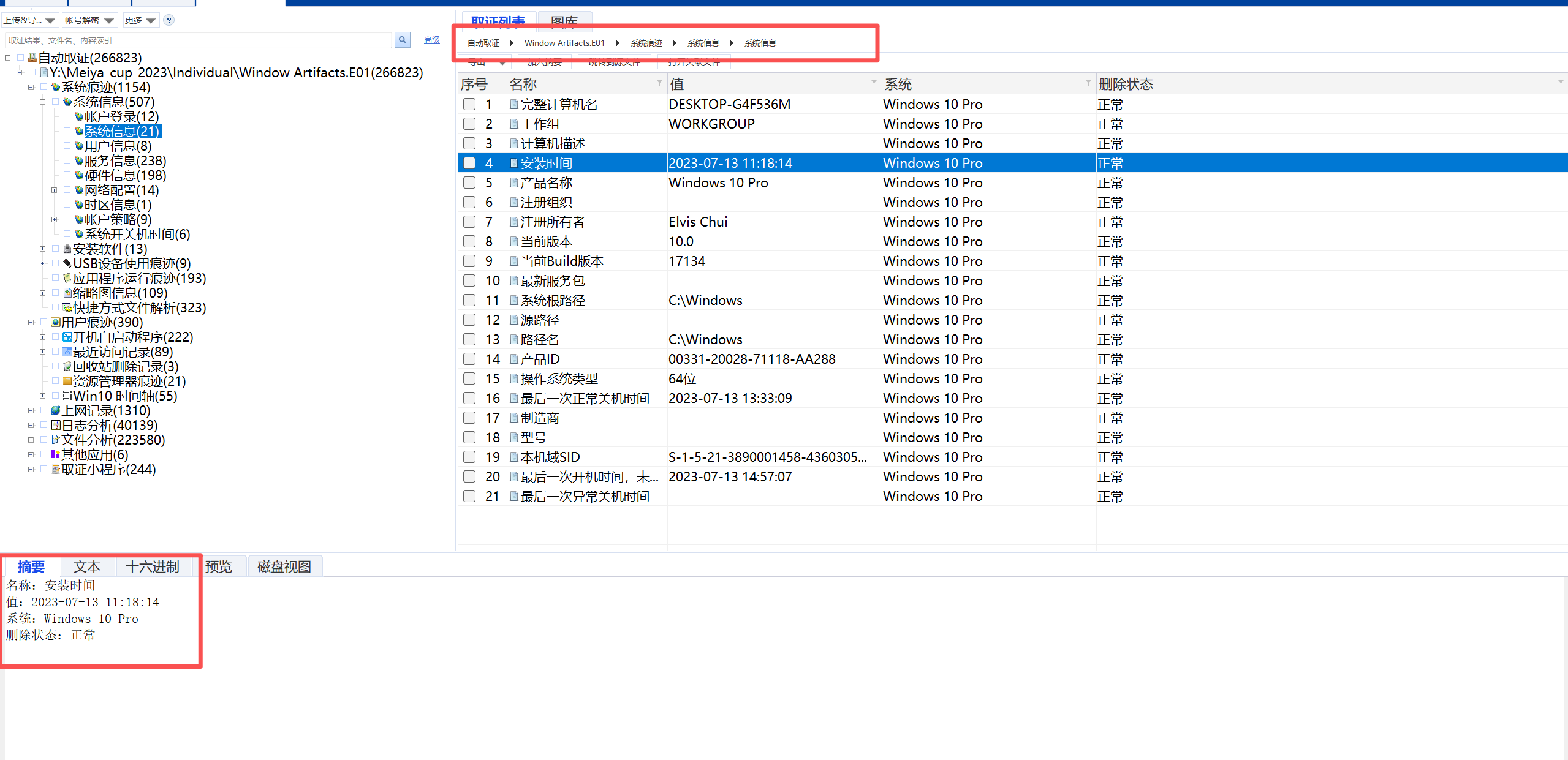Click the 名称 column filter arrow

(x=659, y=83)
